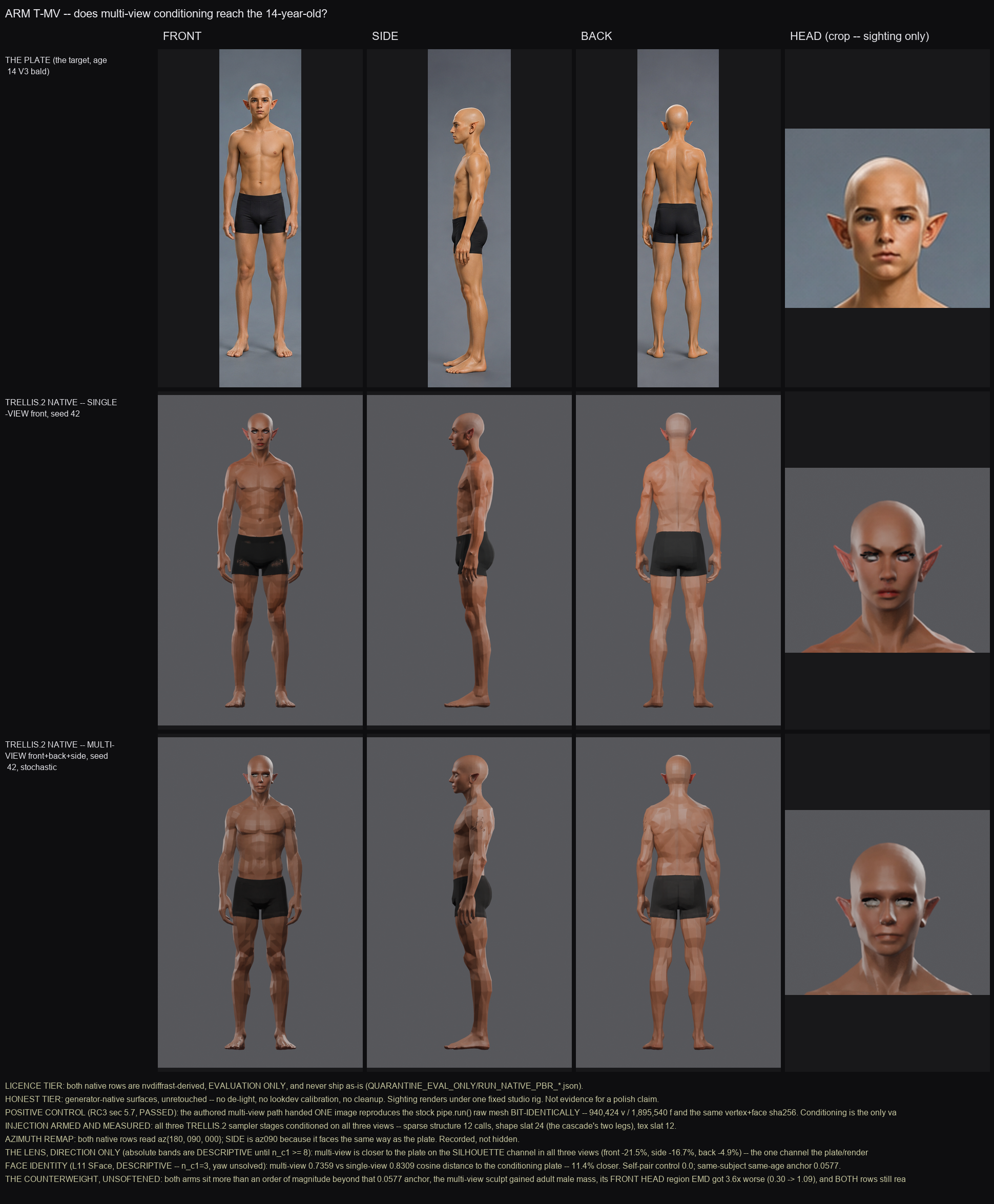
Task: Pick the multi-view row FRONT render
Action: (260, 902)
